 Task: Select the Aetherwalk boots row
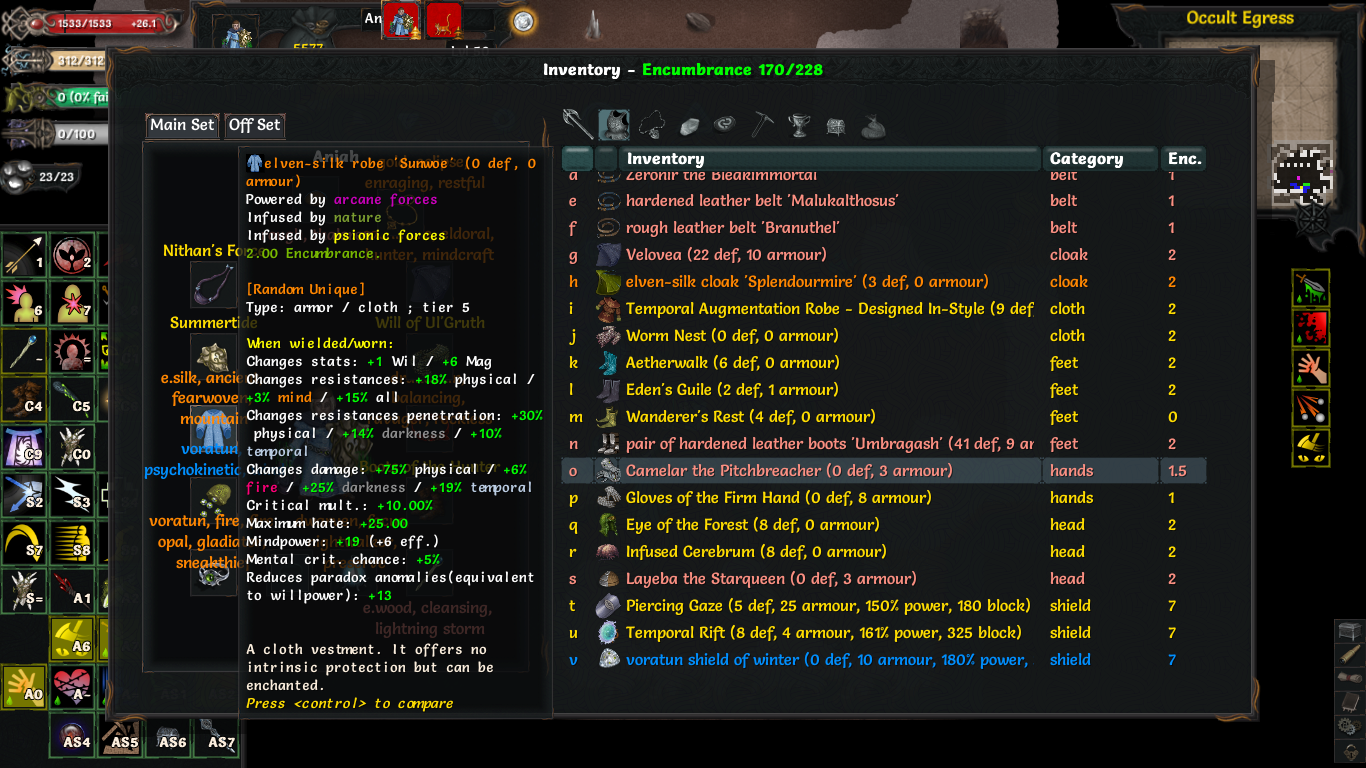[x=884, y=363]
